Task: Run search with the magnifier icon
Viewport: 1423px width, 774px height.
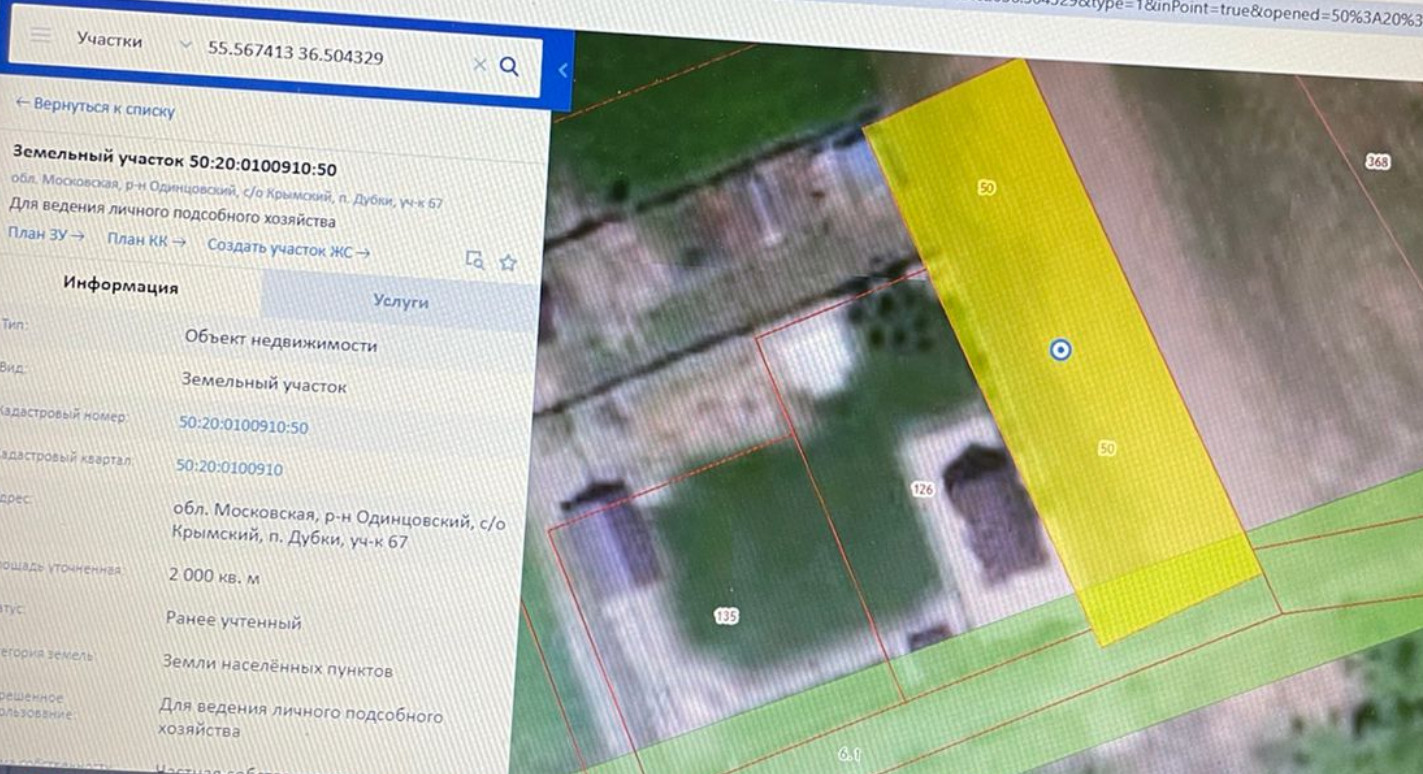Action: [509, 67]
